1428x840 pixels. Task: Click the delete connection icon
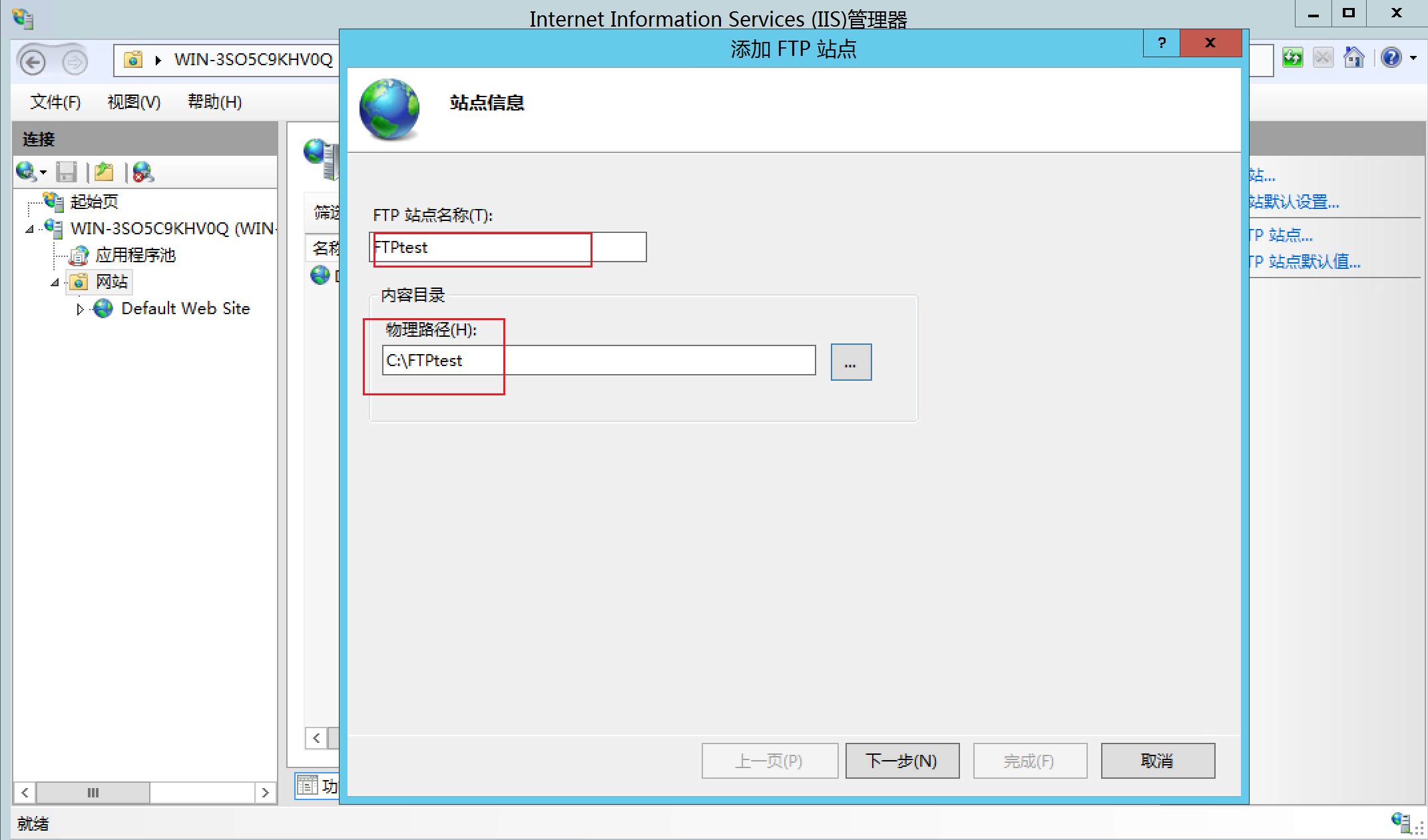(142, 172)
